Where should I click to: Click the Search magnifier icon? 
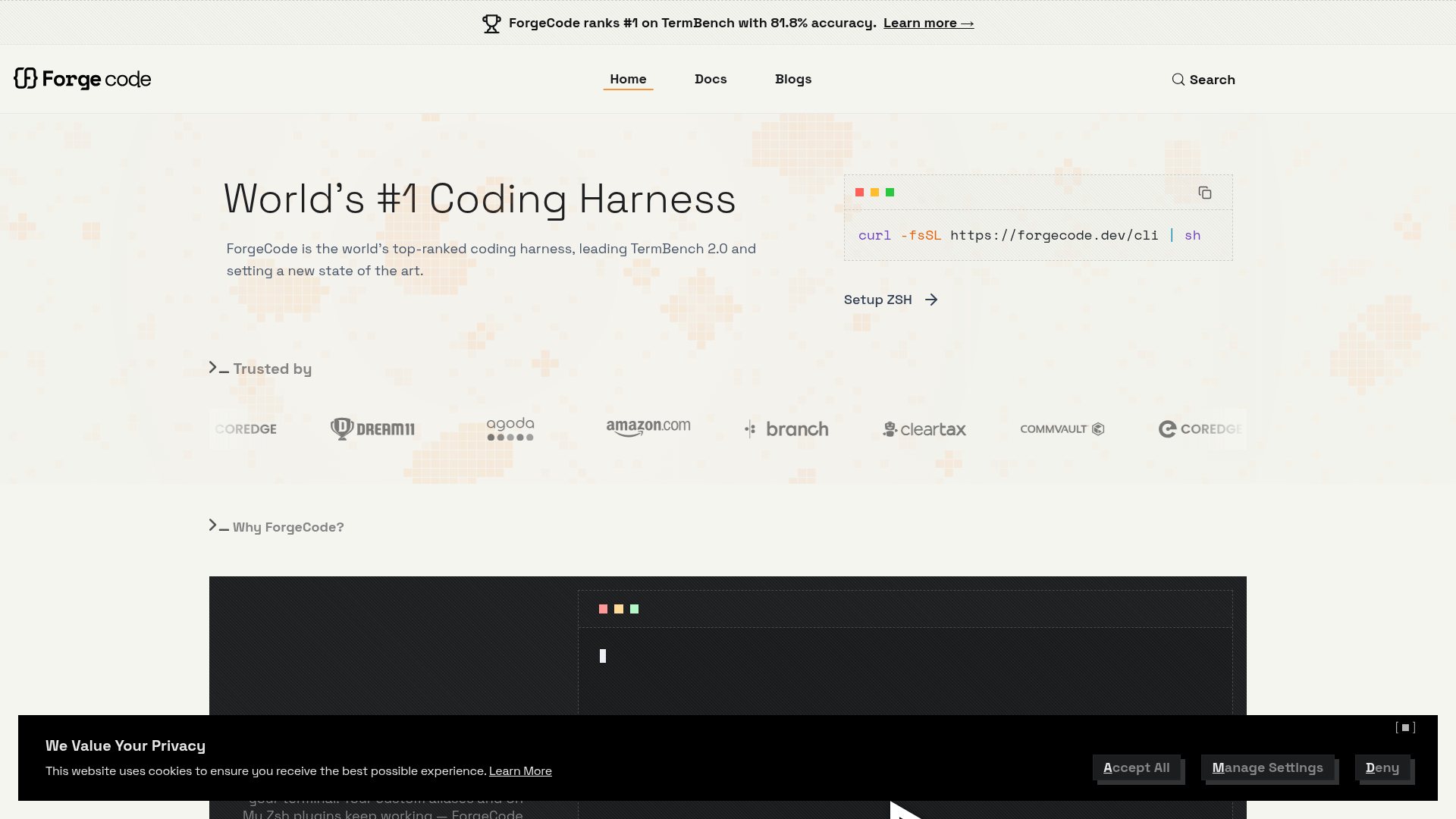click(1178, 80)
